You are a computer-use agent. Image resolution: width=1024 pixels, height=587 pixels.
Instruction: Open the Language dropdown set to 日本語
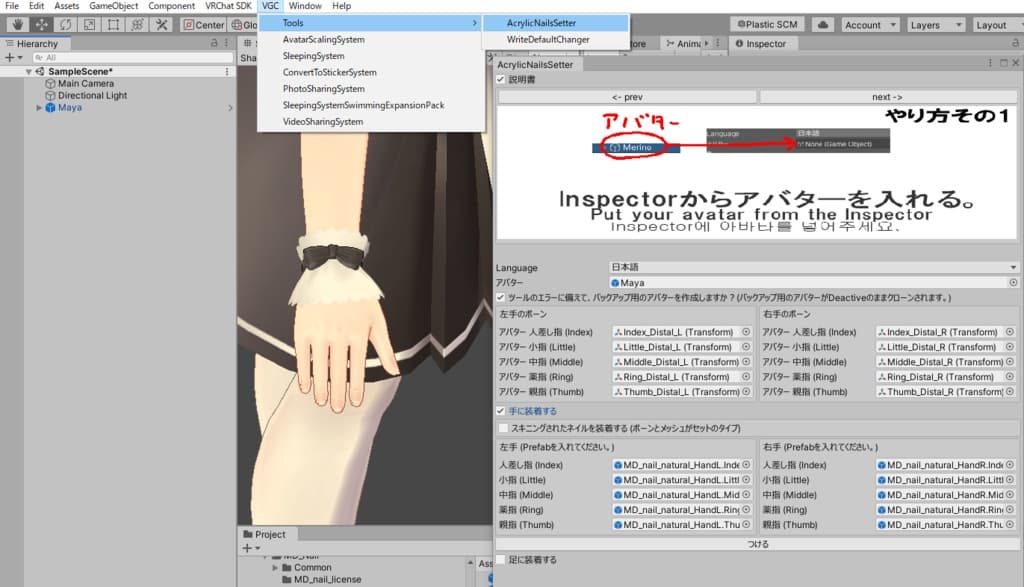pyautogui.click(x=814, y=268)
